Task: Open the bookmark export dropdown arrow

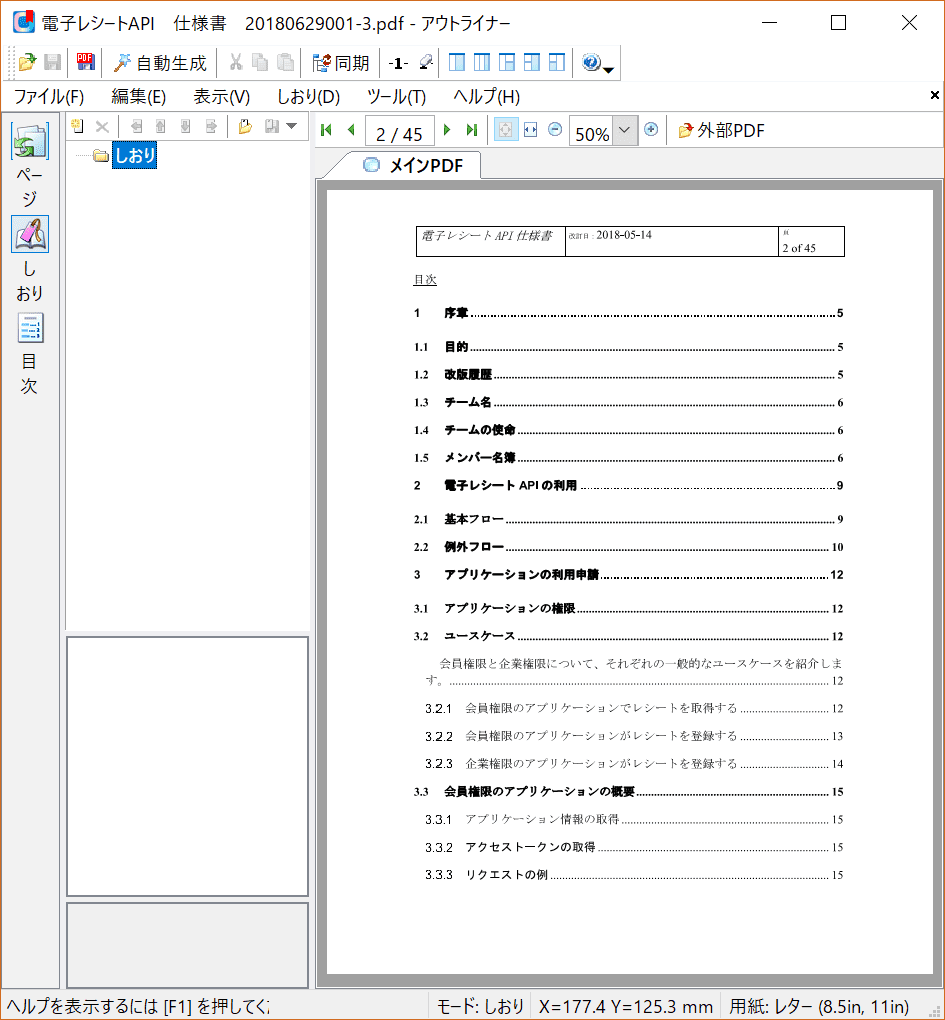Action: pos(292,127)
